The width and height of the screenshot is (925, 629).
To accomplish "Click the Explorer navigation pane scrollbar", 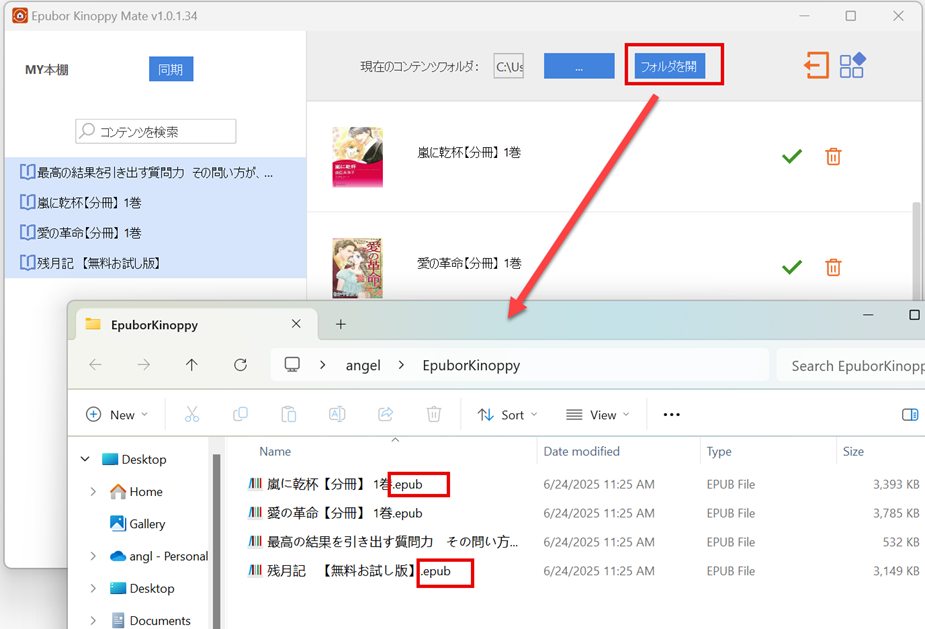I will [216, 540].
